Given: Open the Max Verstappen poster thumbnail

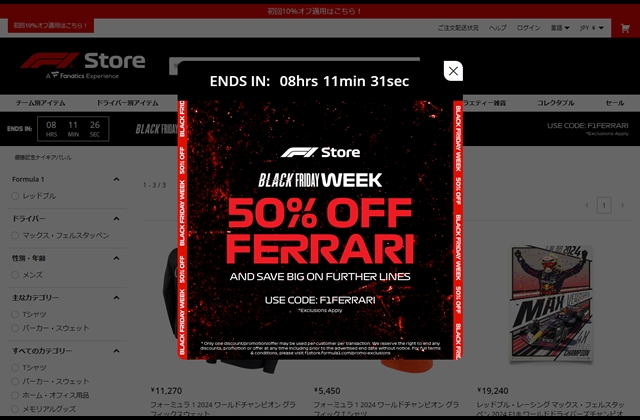Looking at the screenshot, I should coord(551,302).
